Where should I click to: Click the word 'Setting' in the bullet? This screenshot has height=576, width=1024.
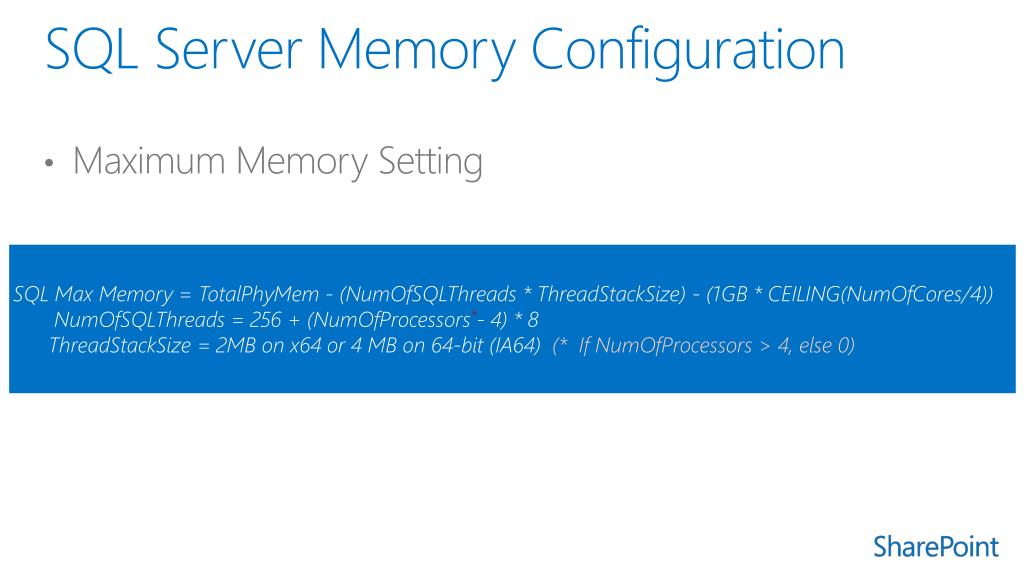click(430, 162)
